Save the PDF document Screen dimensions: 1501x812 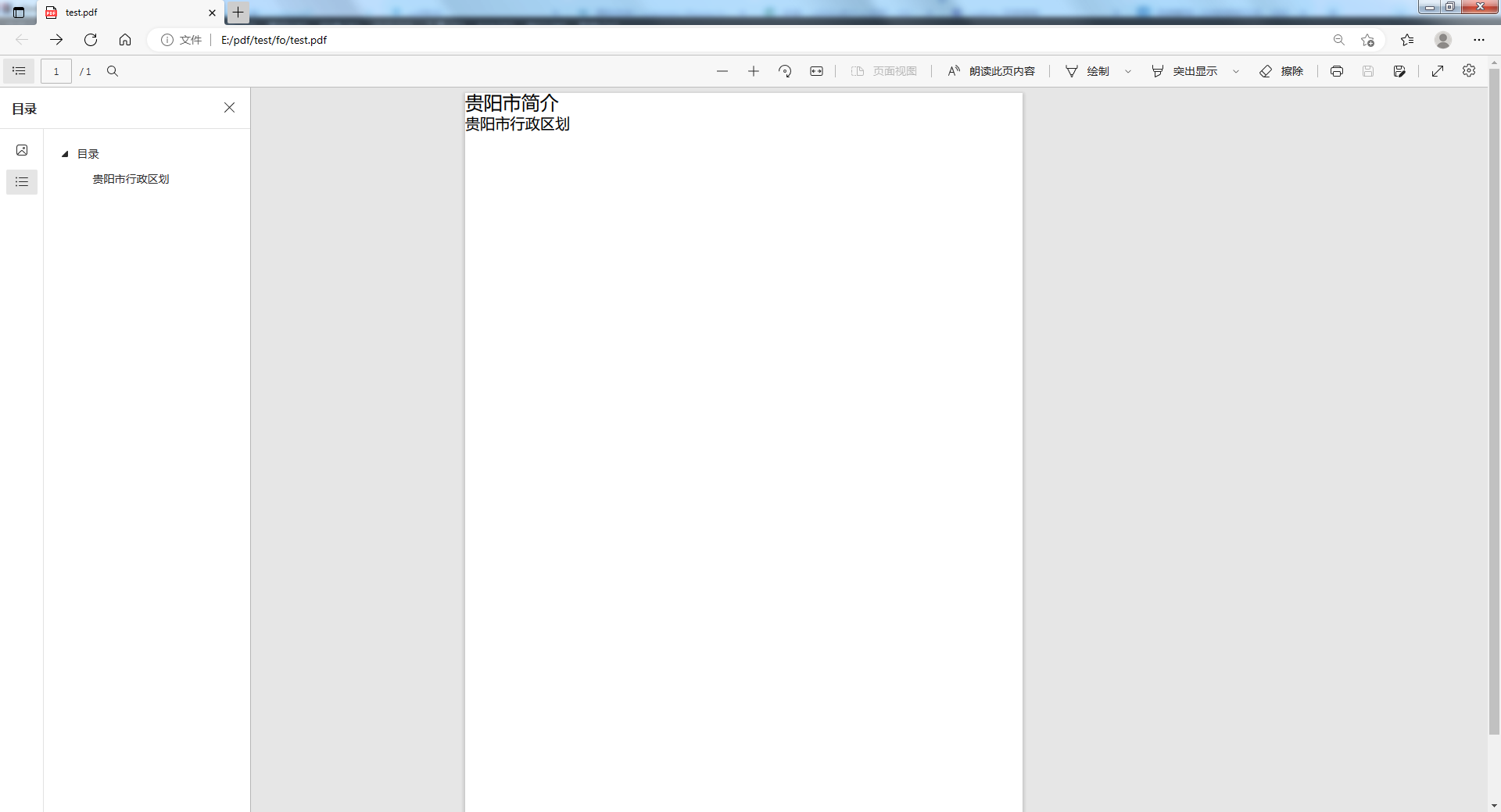1368,71
